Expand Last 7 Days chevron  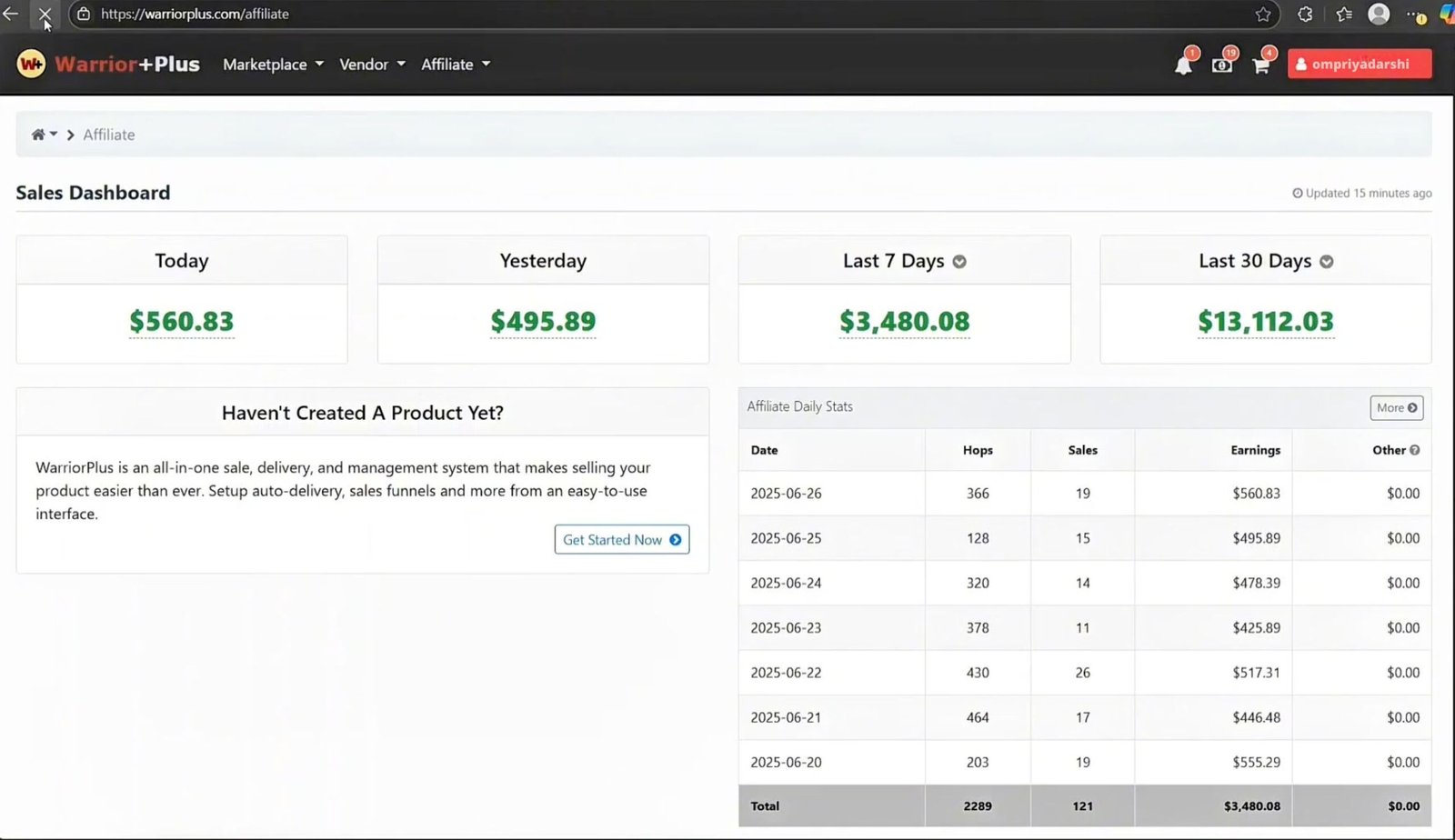959,262
